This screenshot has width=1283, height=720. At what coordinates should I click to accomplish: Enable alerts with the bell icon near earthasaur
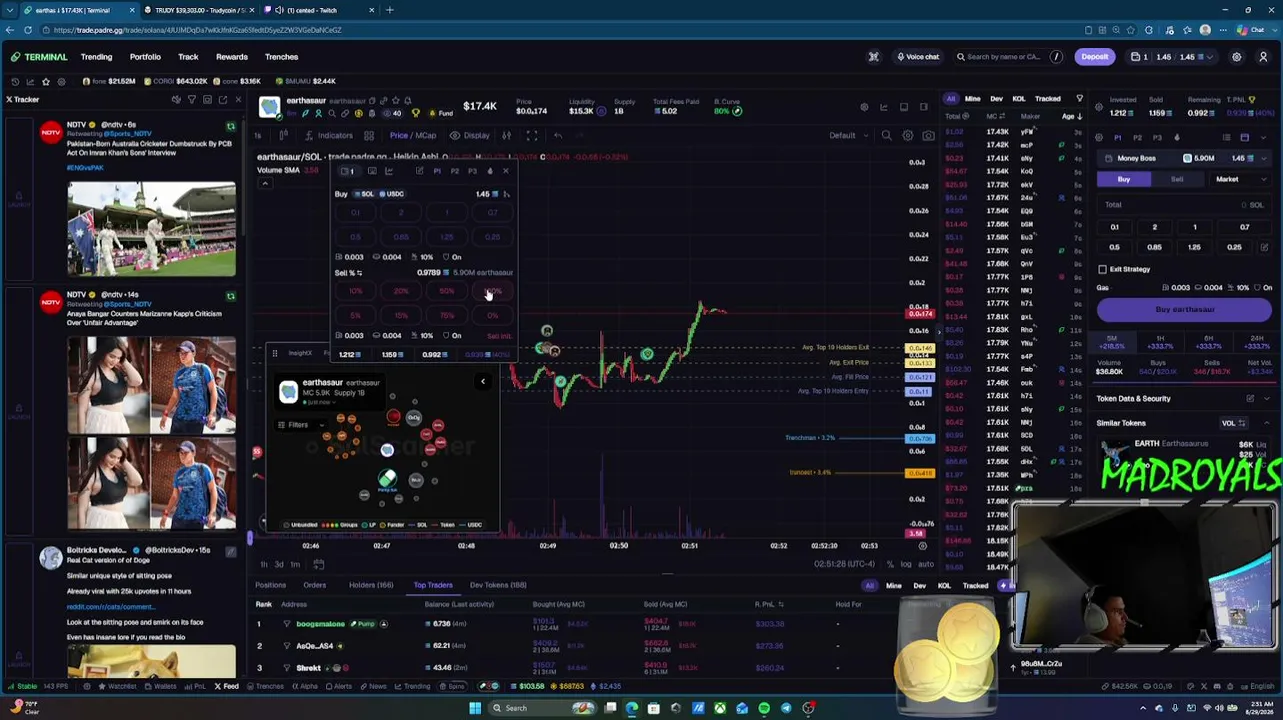tap(407, 101)
